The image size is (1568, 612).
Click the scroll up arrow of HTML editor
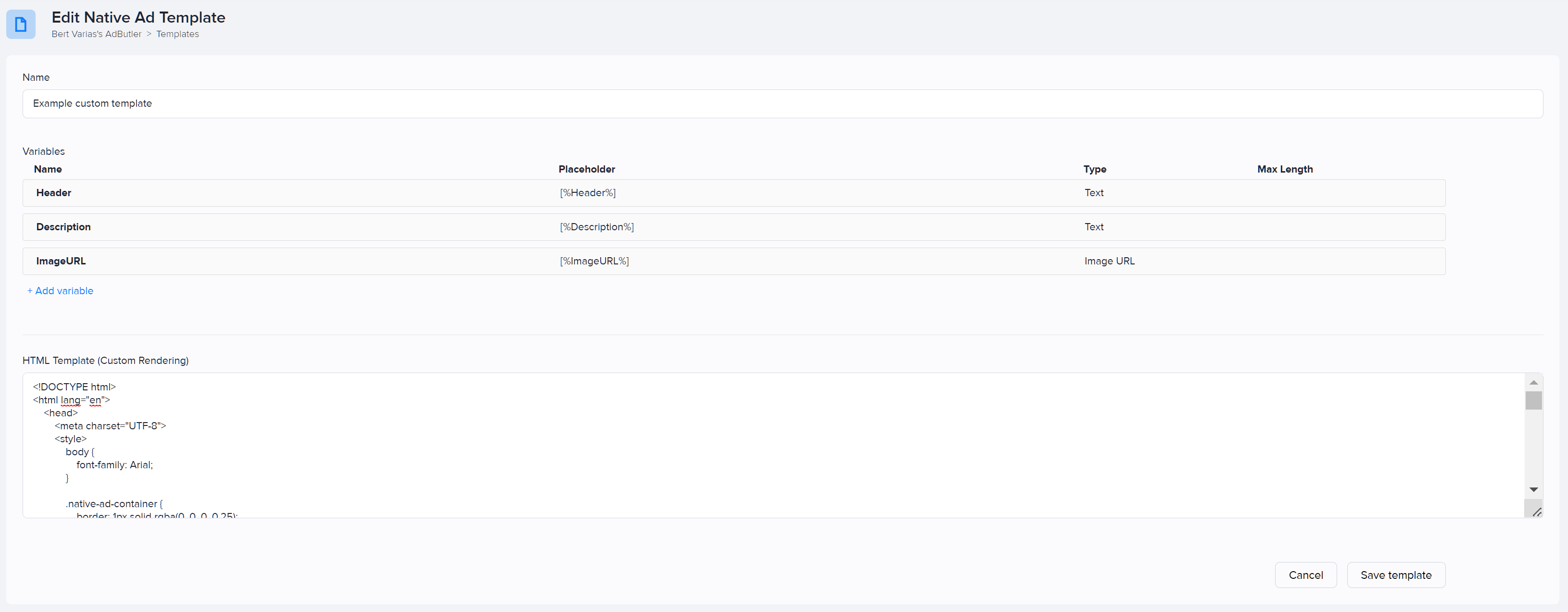click(x=1533, y=383)
